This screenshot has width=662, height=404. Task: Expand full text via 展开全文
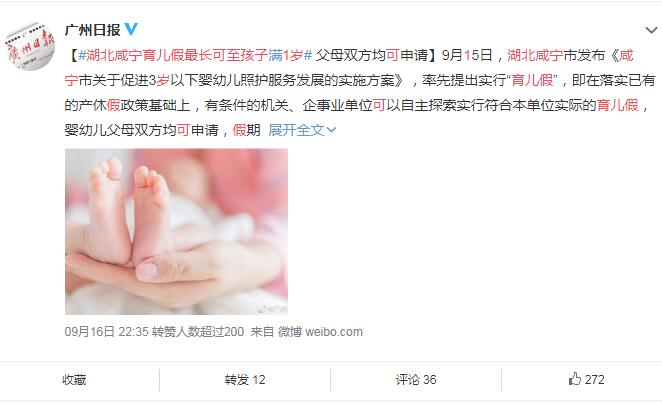click(x=296, y=130)
